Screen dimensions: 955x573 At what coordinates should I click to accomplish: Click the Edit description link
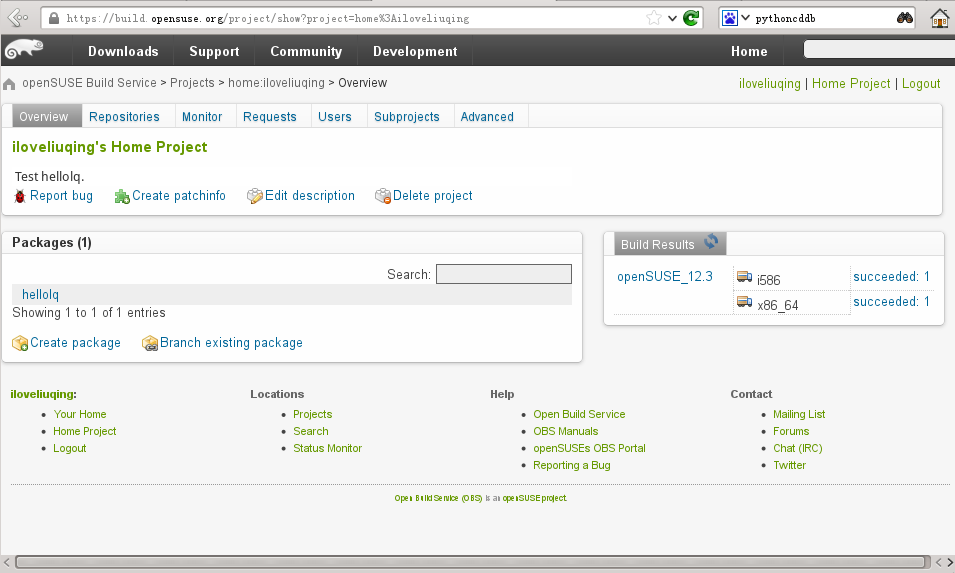[x=310, y=195]
